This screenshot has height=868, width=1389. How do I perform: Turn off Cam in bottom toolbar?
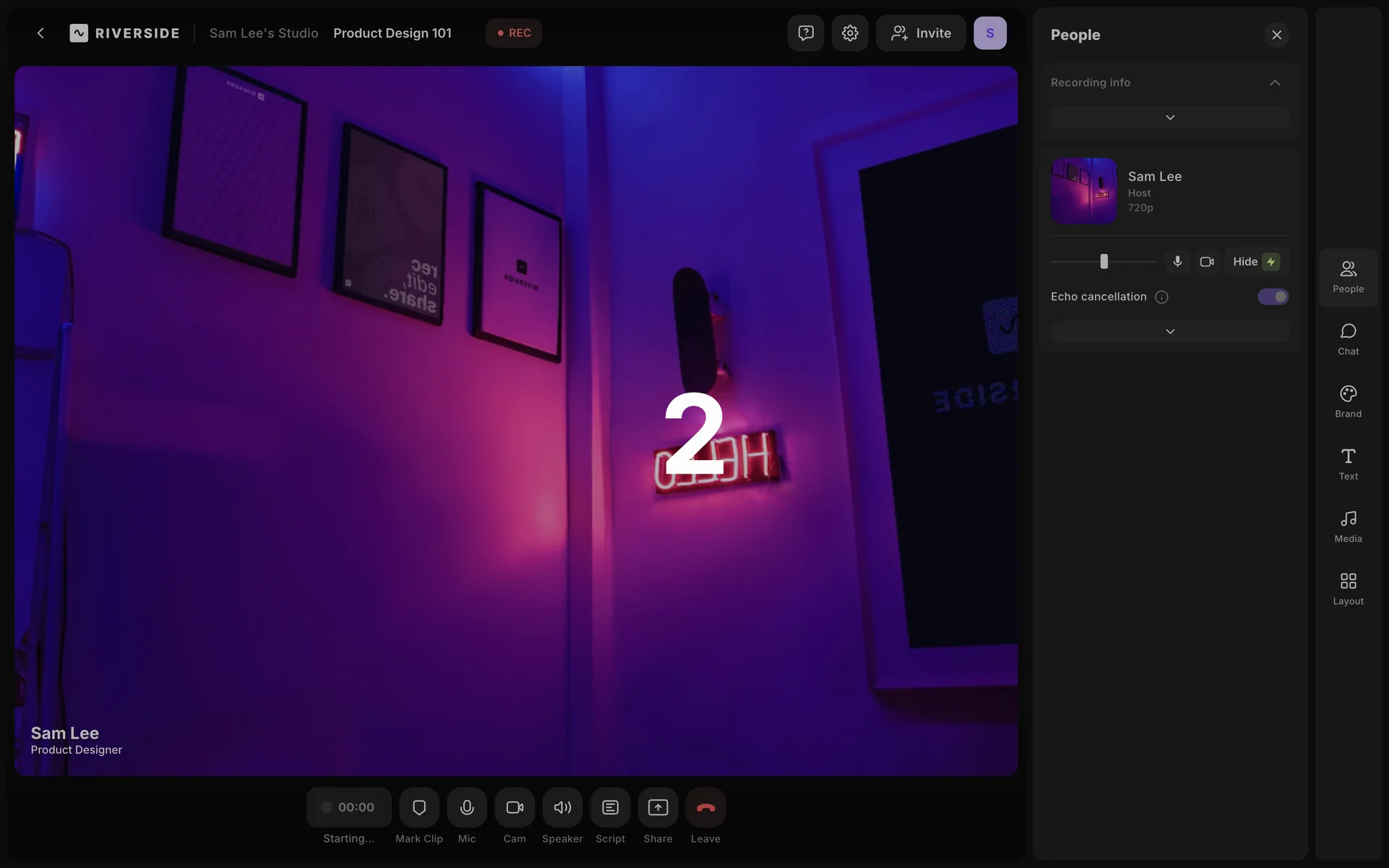tap(514, 807)
